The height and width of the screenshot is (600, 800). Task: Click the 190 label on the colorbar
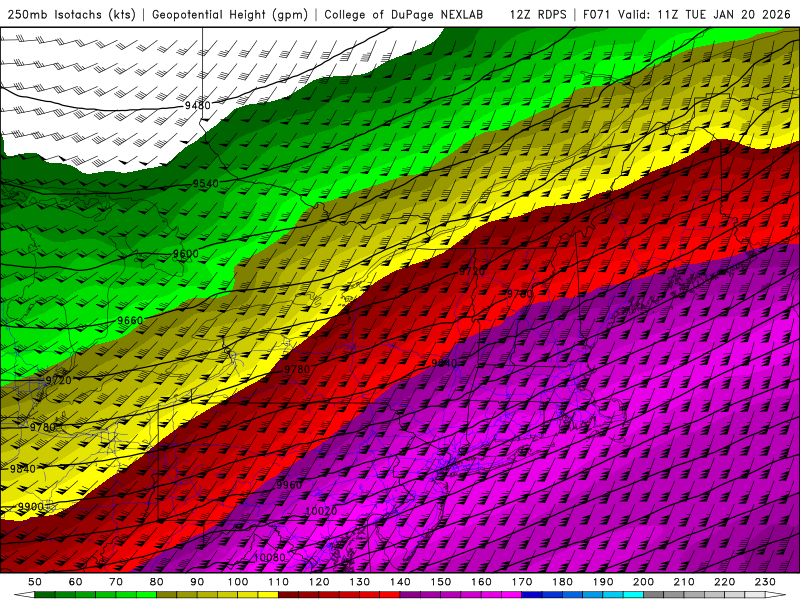pos(603,582)
